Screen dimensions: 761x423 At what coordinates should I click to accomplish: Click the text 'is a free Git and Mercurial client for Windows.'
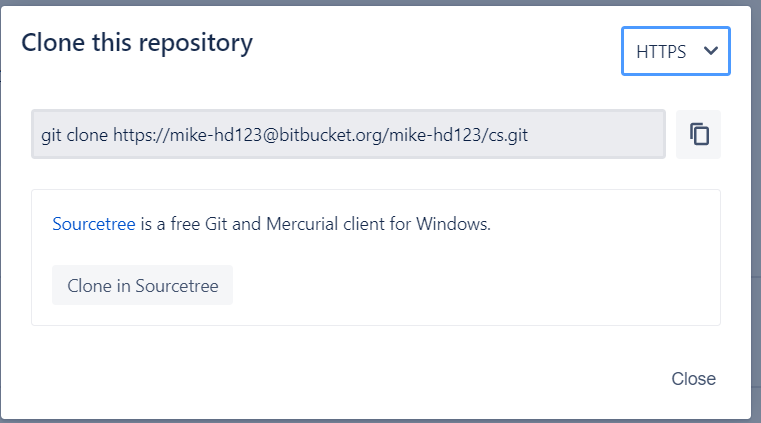pyautogui.click(x=315, y=224)
